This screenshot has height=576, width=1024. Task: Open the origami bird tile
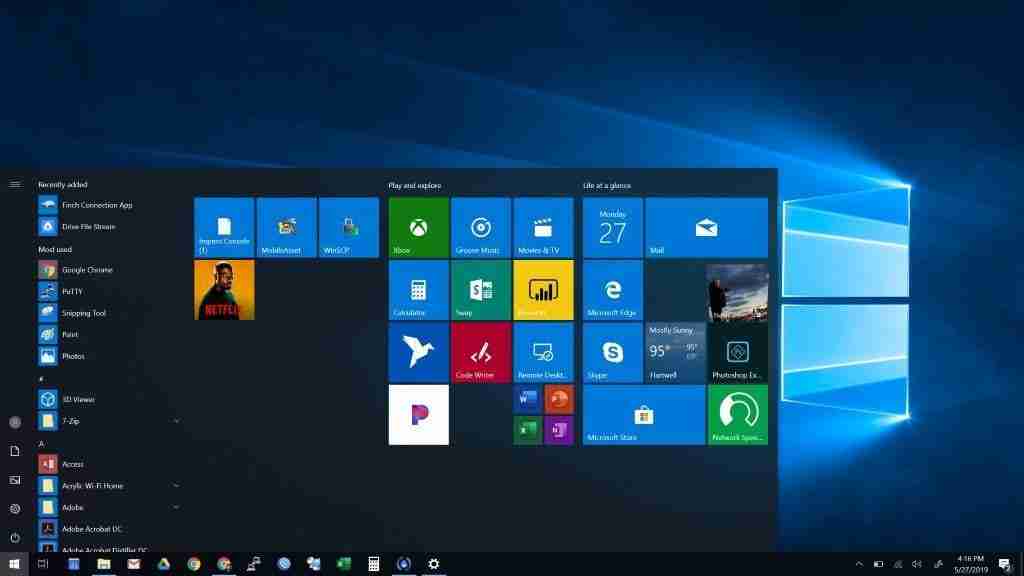click(419, 353)
